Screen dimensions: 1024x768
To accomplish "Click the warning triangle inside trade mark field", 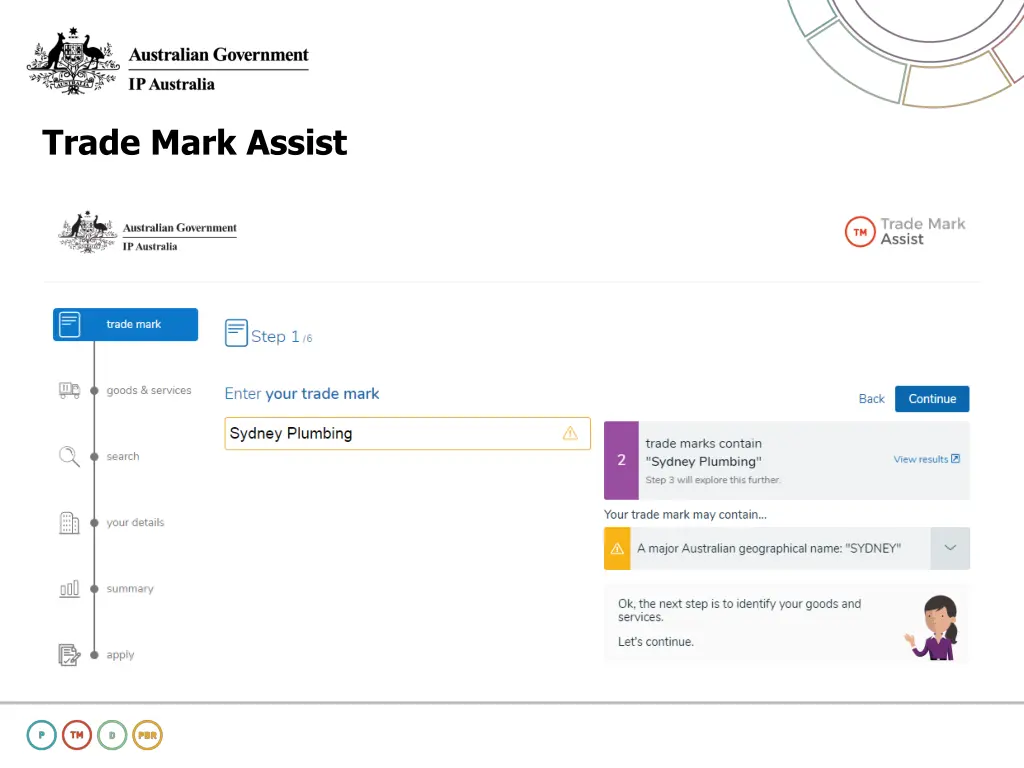I will point(570,433).
